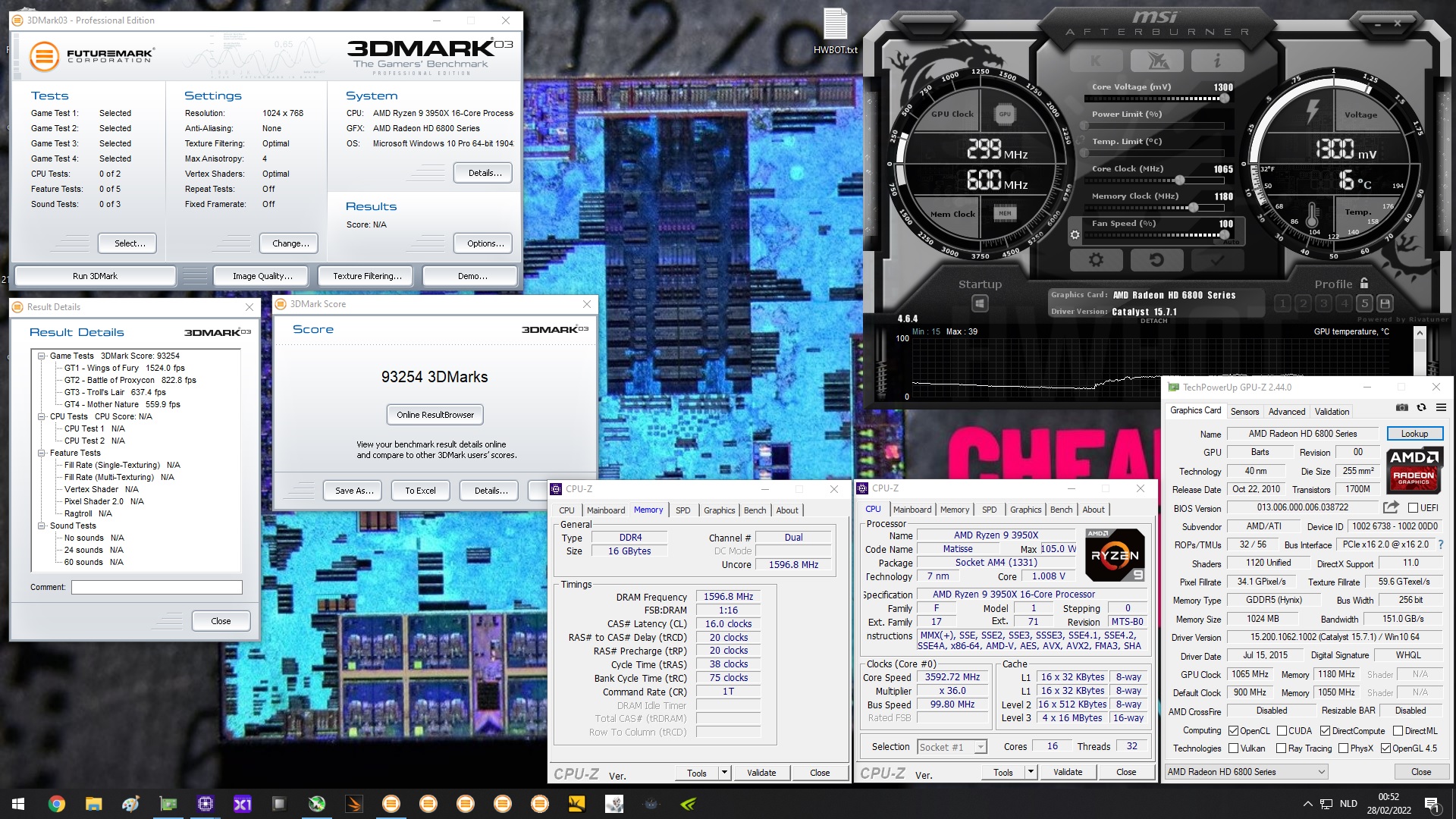Open the CPU-Z taskbar icon

pyautogui.click(x=205, y=804)
